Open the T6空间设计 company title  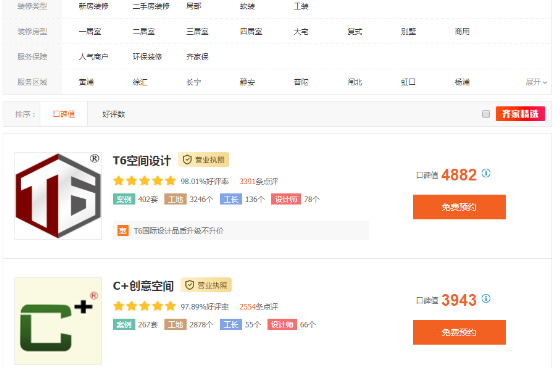(x=142, y=160)
